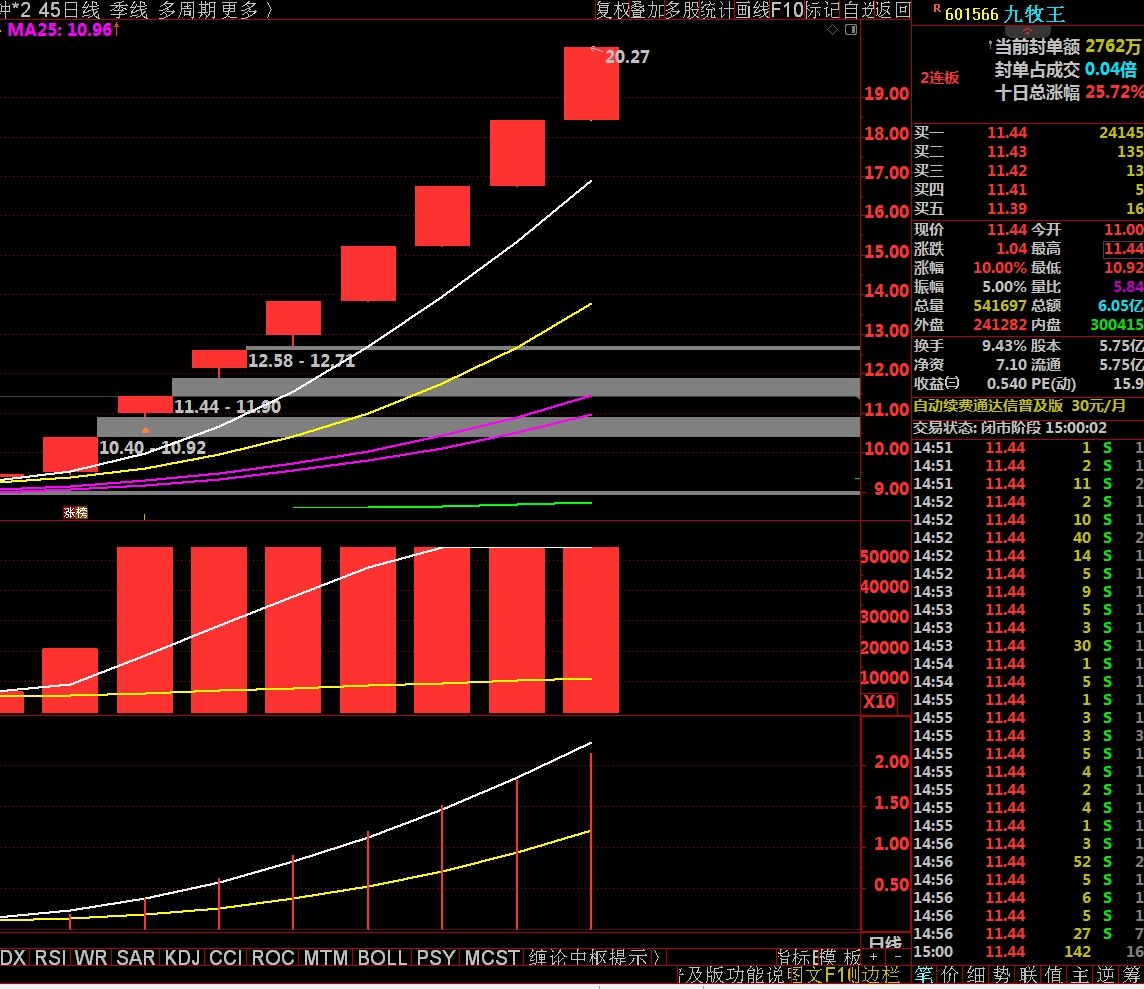Click the X10 volume scale label
This screenshot has width=1144, height=989.
coord(879,702)
